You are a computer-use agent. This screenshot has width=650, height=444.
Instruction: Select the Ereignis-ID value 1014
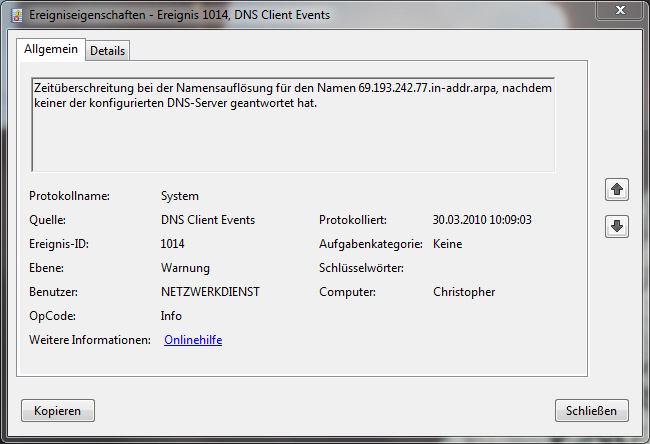tap(172, 244)
